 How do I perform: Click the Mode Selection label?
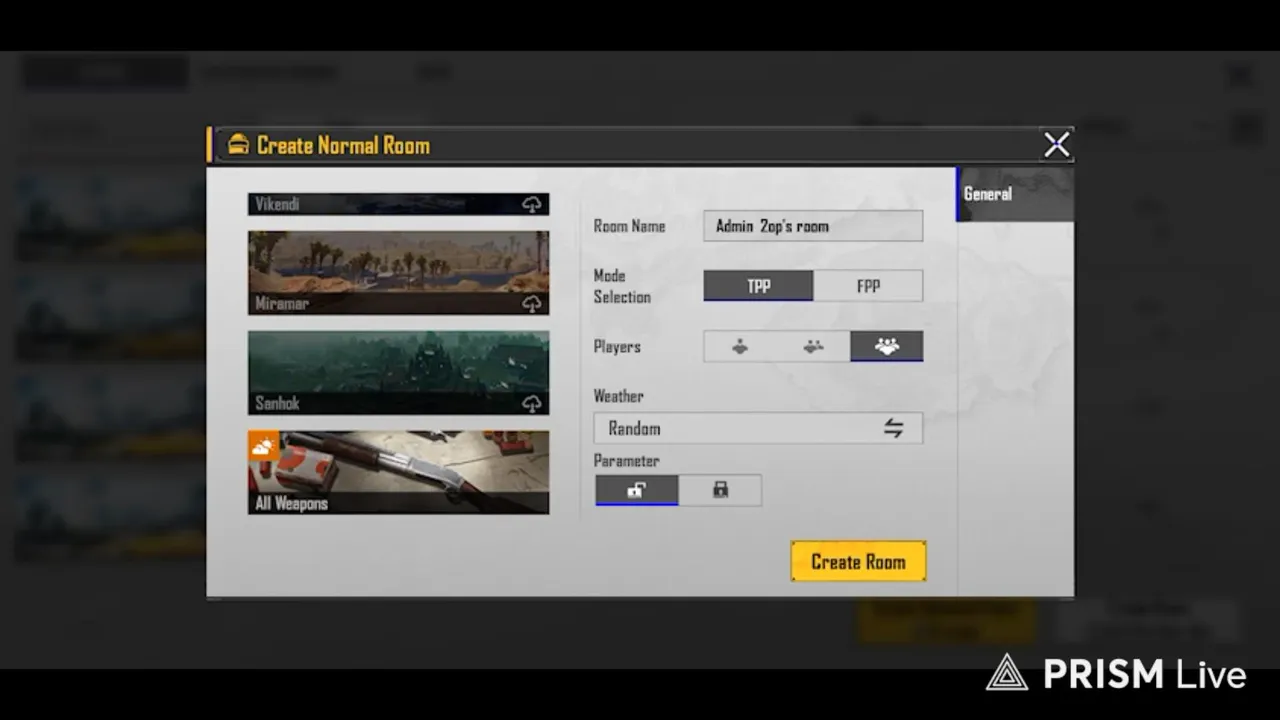click(622, 286)
